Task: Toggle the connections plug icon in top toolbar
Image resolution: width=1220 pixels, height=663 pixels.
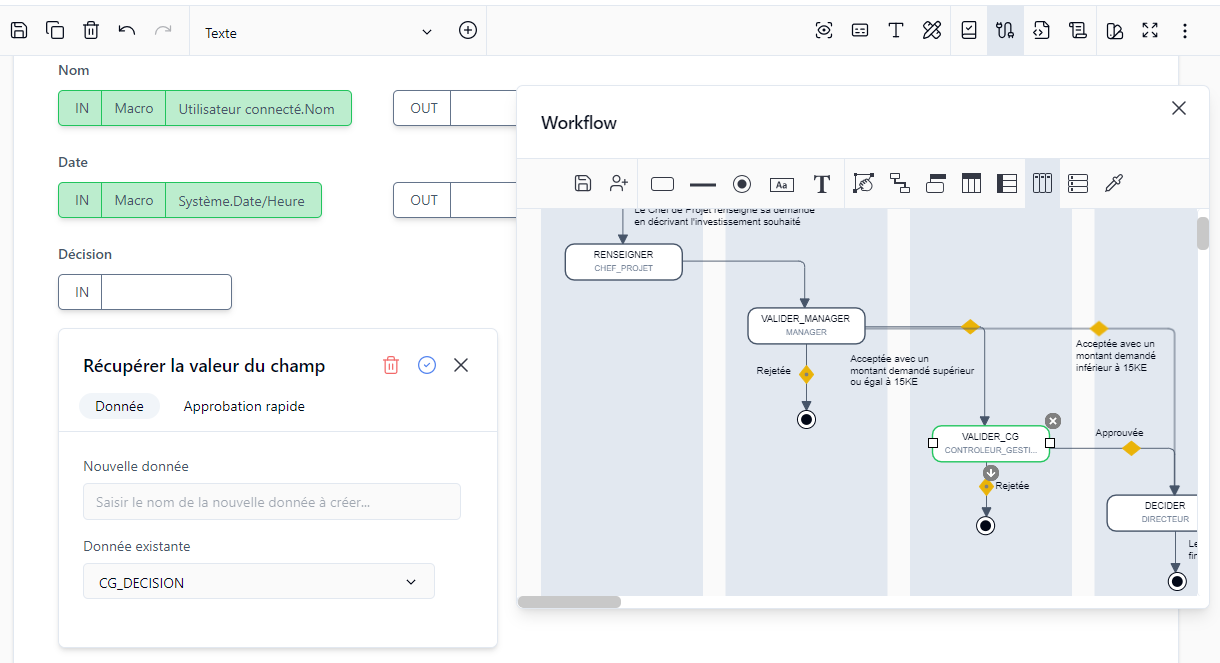Action: (1005, 31)
